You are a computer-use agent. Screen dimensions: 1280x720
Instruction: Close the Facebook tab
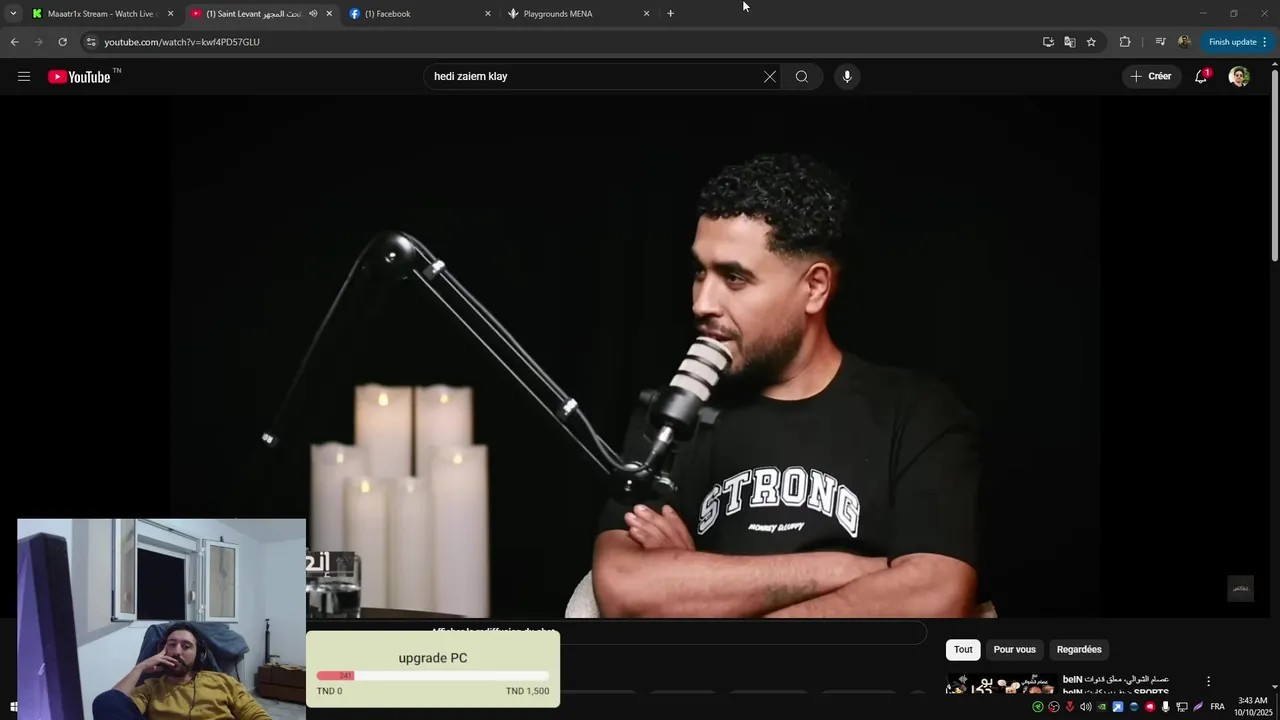pyautogui.click(x=488, y=14)
